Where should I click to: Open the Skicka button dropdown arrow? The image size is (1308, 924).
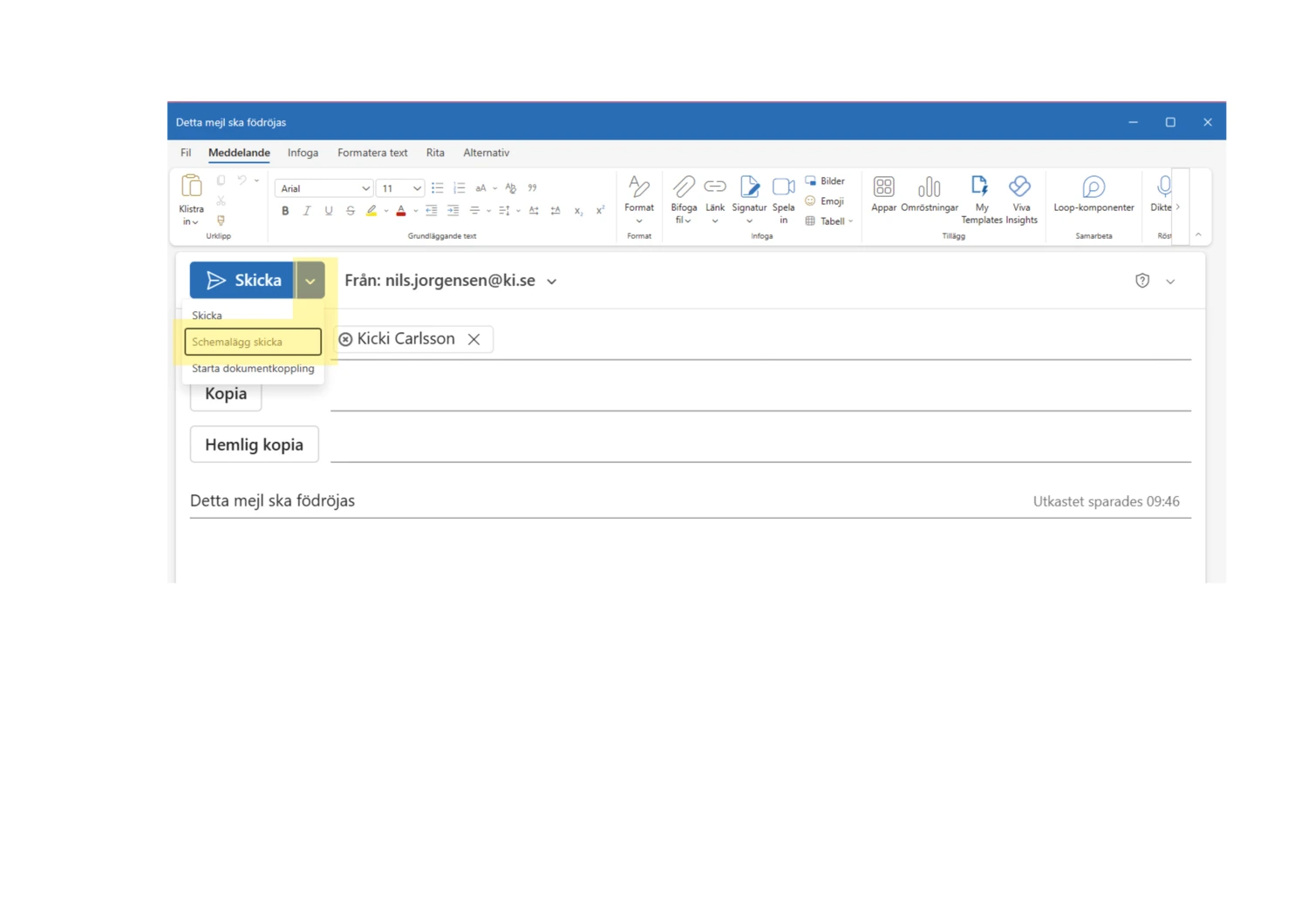tap(310, 280)
